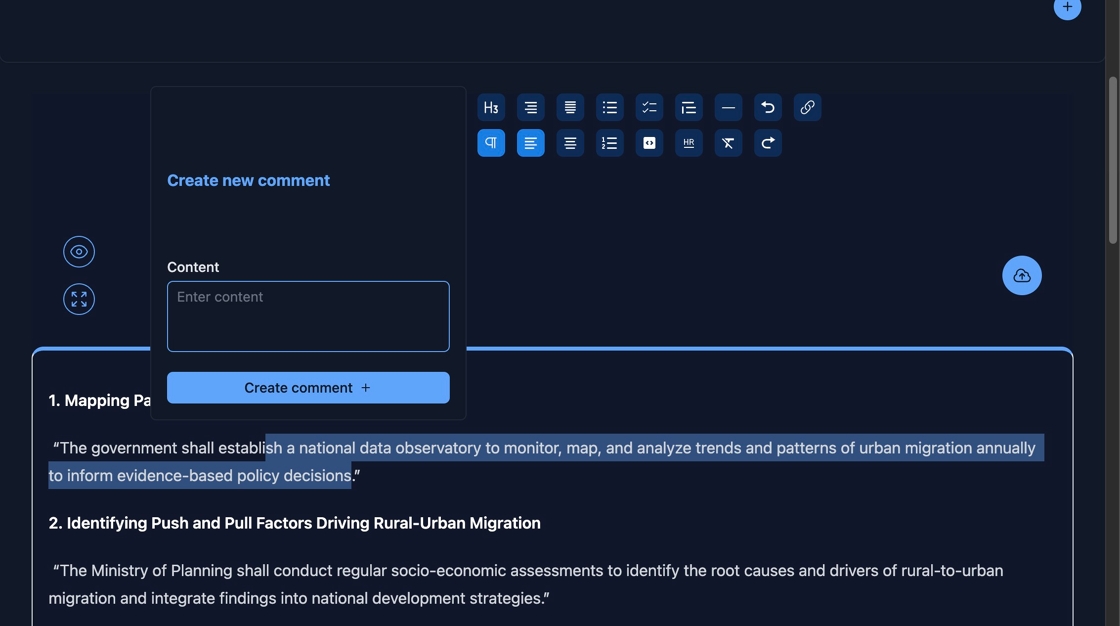Insert a numbered list

(x=609, y=144)
